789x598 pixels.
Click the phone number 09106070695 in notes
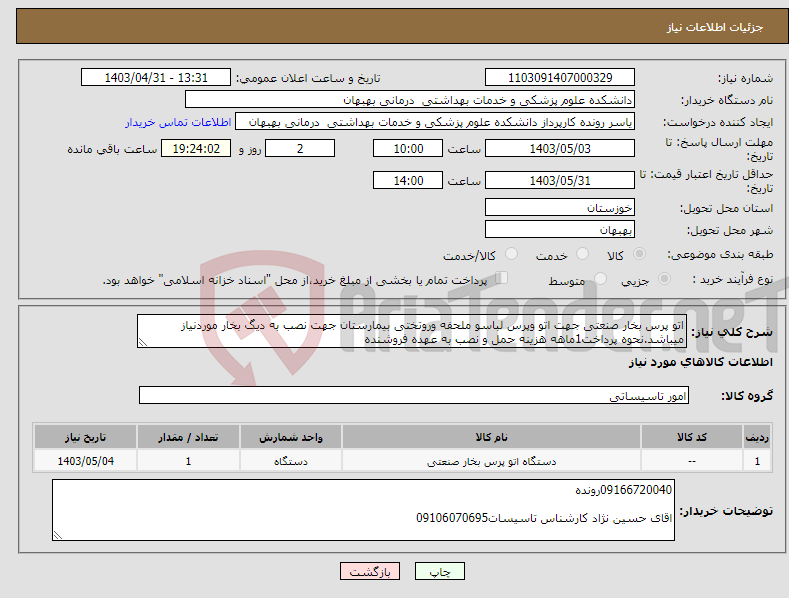[x=452, y=518]
